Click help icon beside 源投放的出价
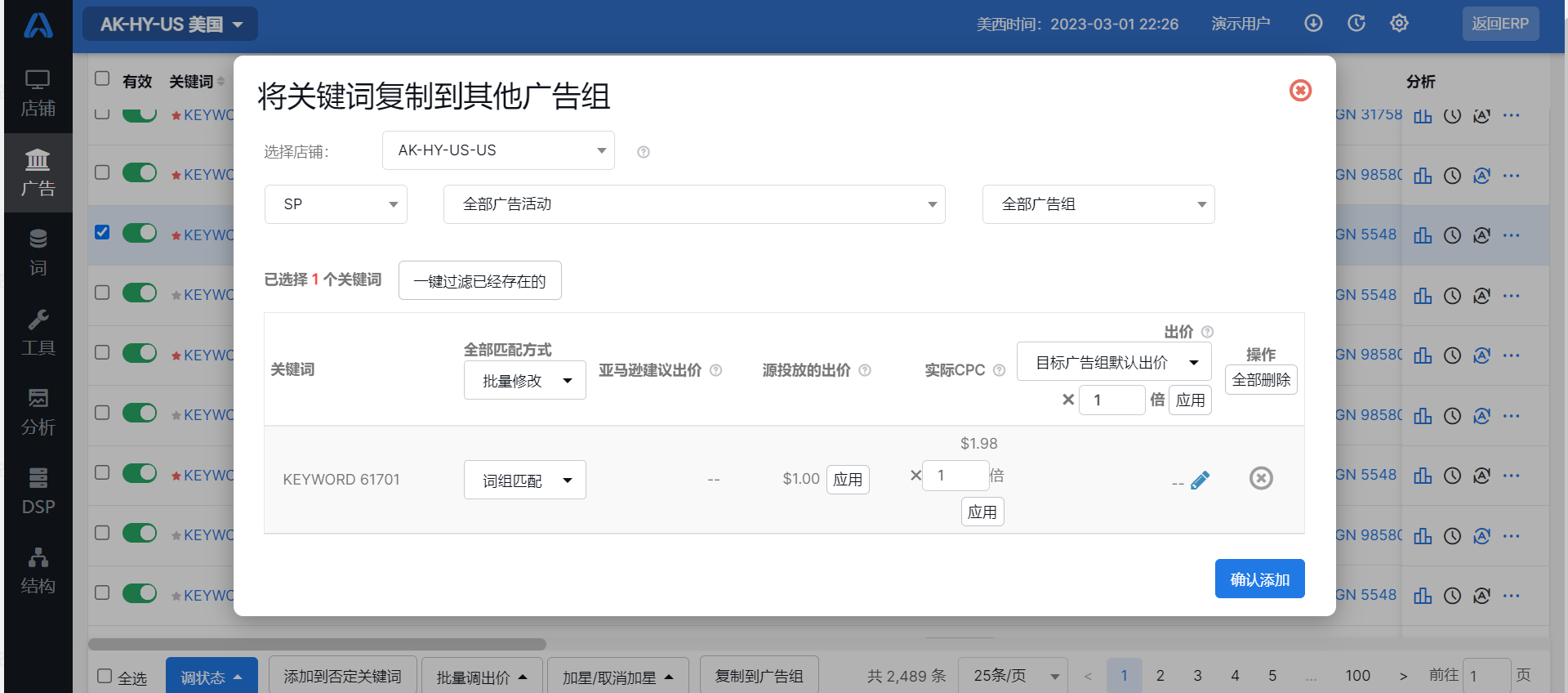 tap(865, 370)
